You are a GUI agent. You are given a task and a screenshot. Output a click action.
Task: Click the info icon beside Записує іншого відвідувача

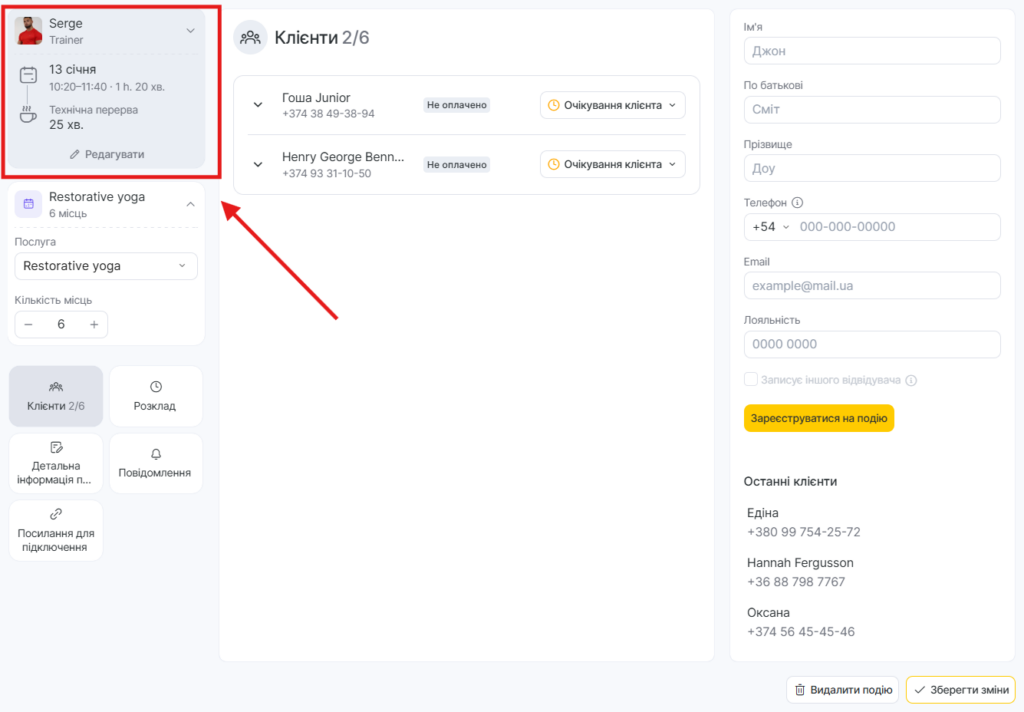(911, 381)
